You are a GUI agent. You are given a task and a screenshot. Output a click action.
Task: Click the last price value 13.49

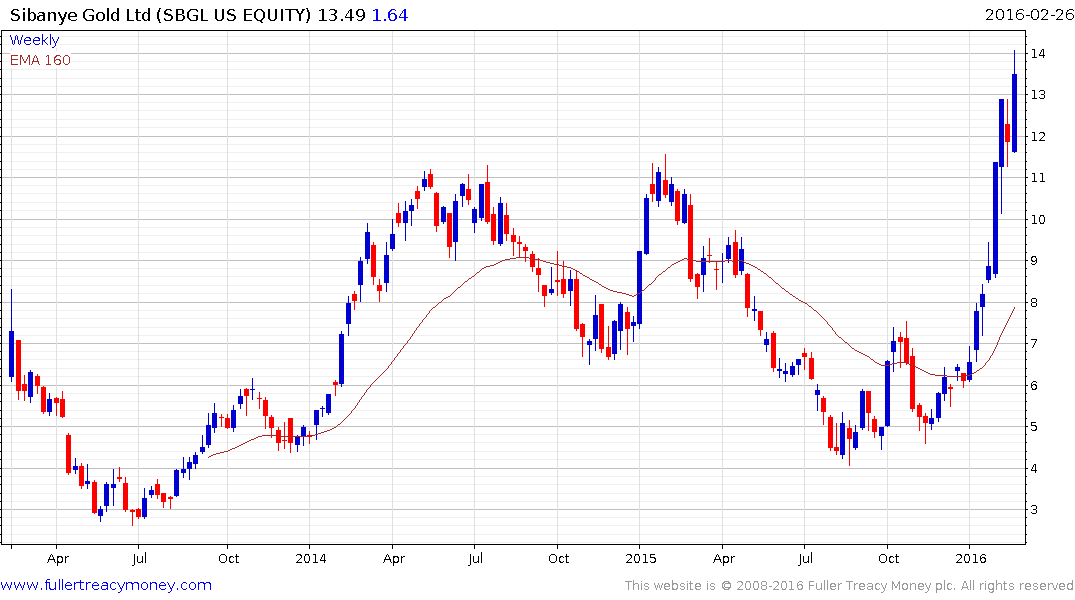click(x=341, y=15)
